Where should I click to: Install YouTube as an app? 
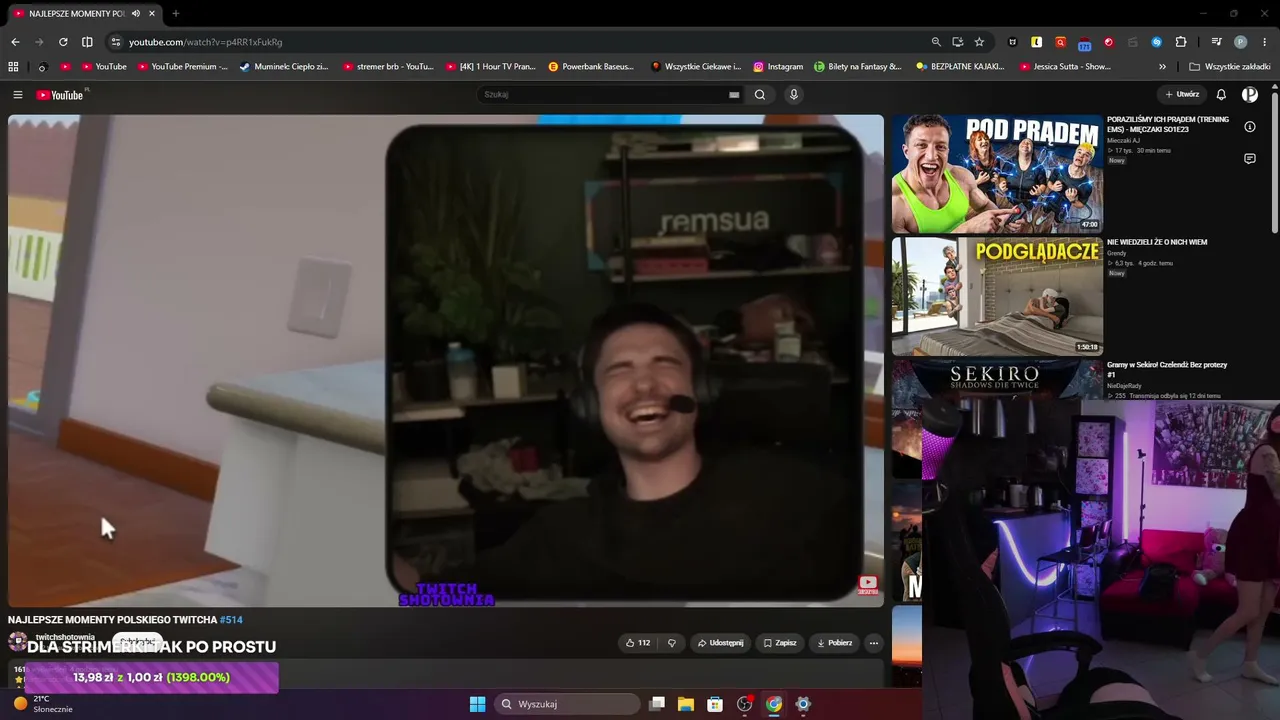[x=957, y=42]
